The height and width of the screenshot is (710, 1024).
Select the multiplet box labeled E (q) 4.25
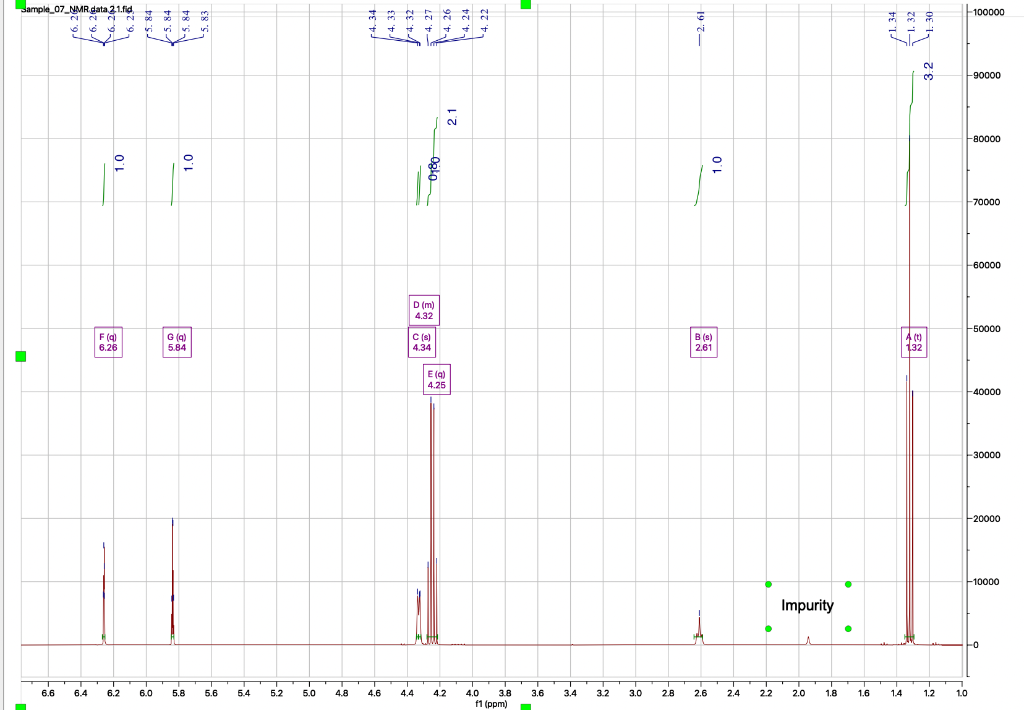point(436,379)
